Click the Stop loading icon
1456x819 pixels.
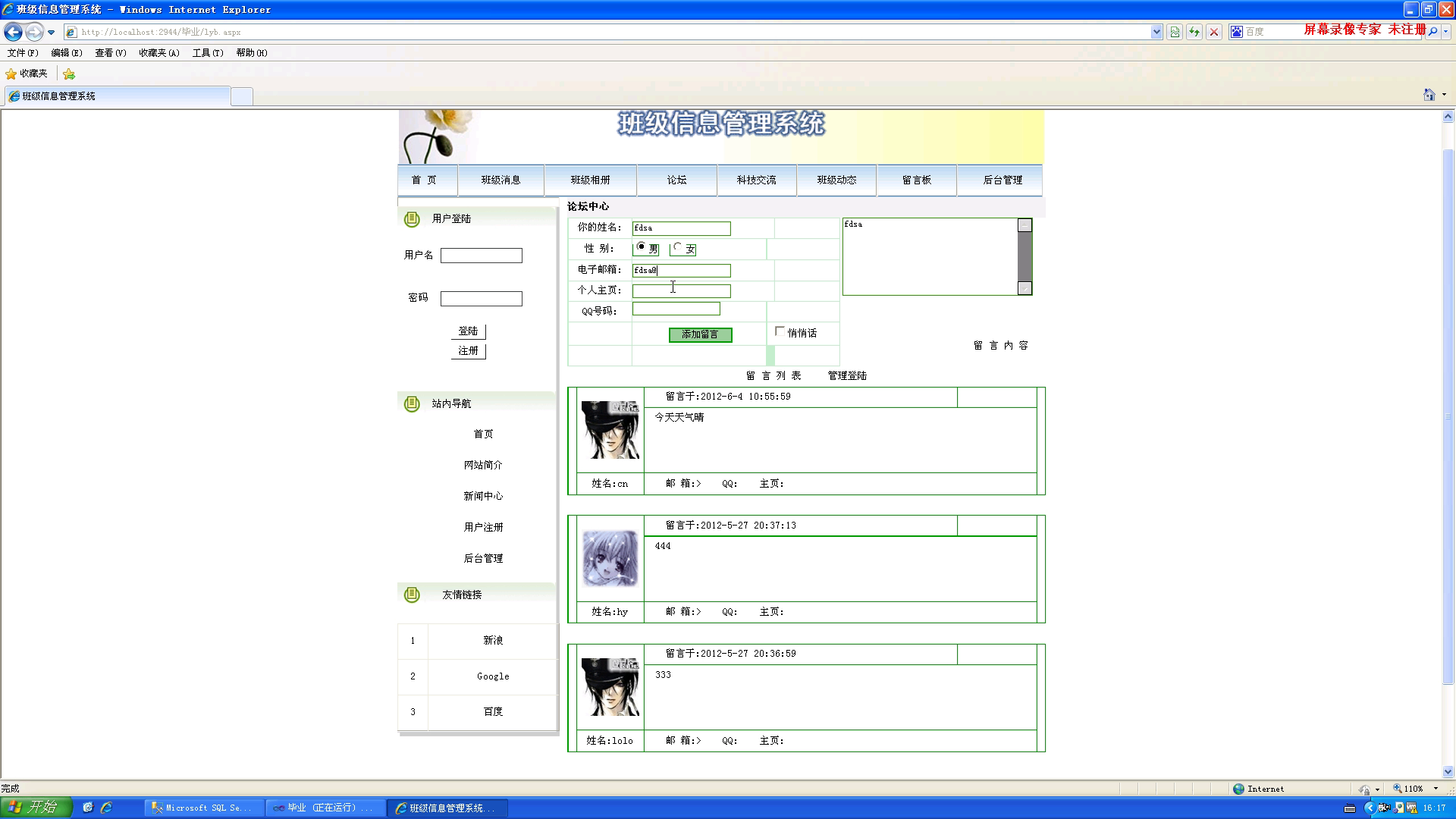coord(1214,32)
